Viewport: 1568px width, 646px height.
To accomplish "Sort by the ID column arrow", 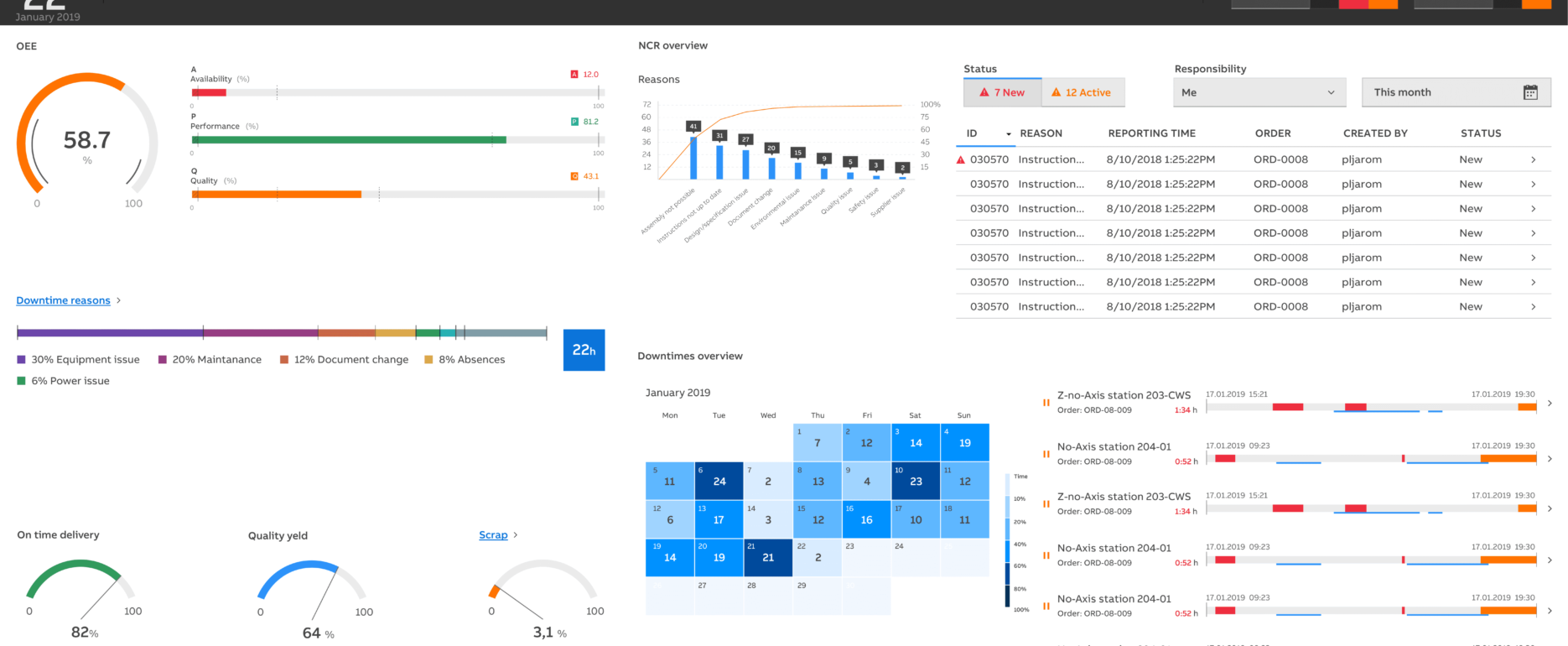I will click(1009, 134).
